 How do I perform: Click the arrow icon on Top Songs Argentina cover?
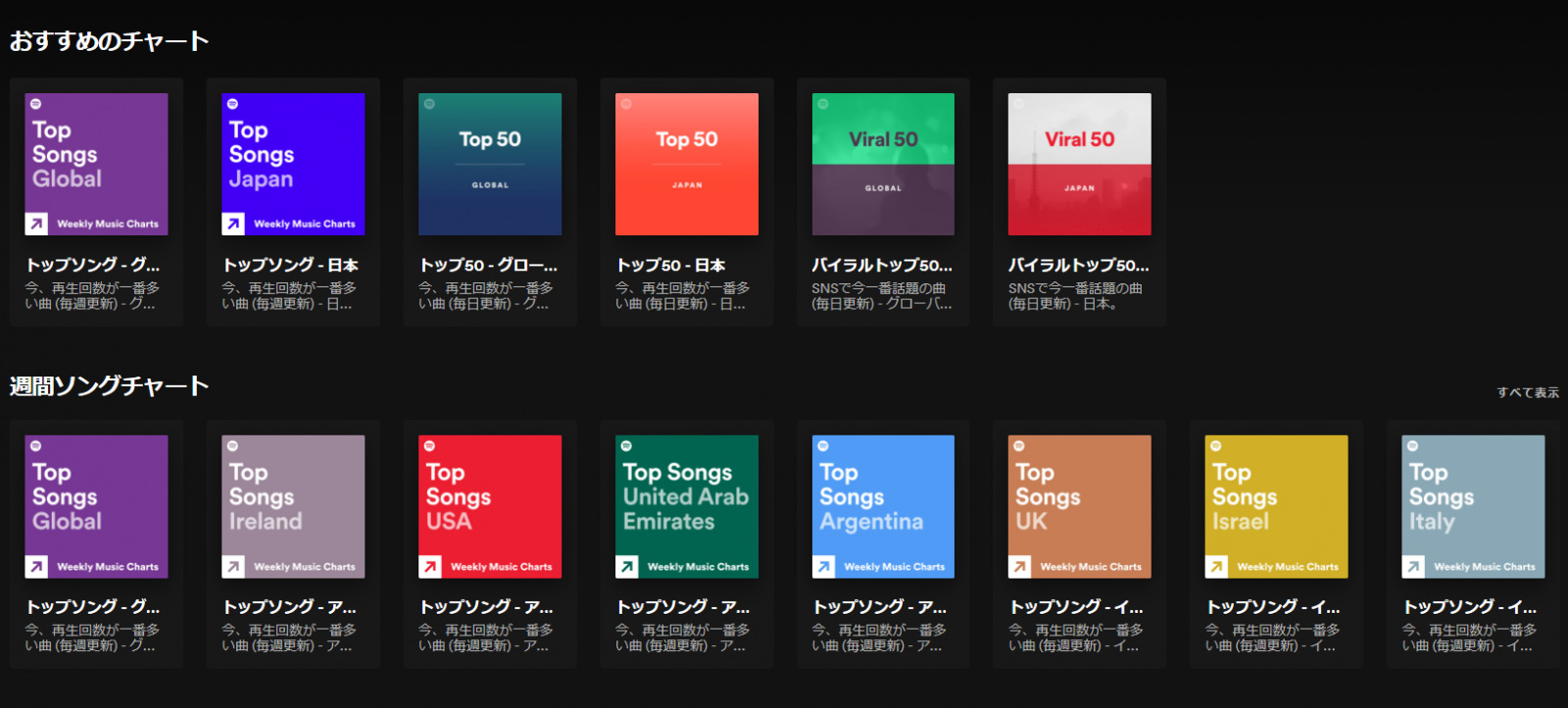824,566
